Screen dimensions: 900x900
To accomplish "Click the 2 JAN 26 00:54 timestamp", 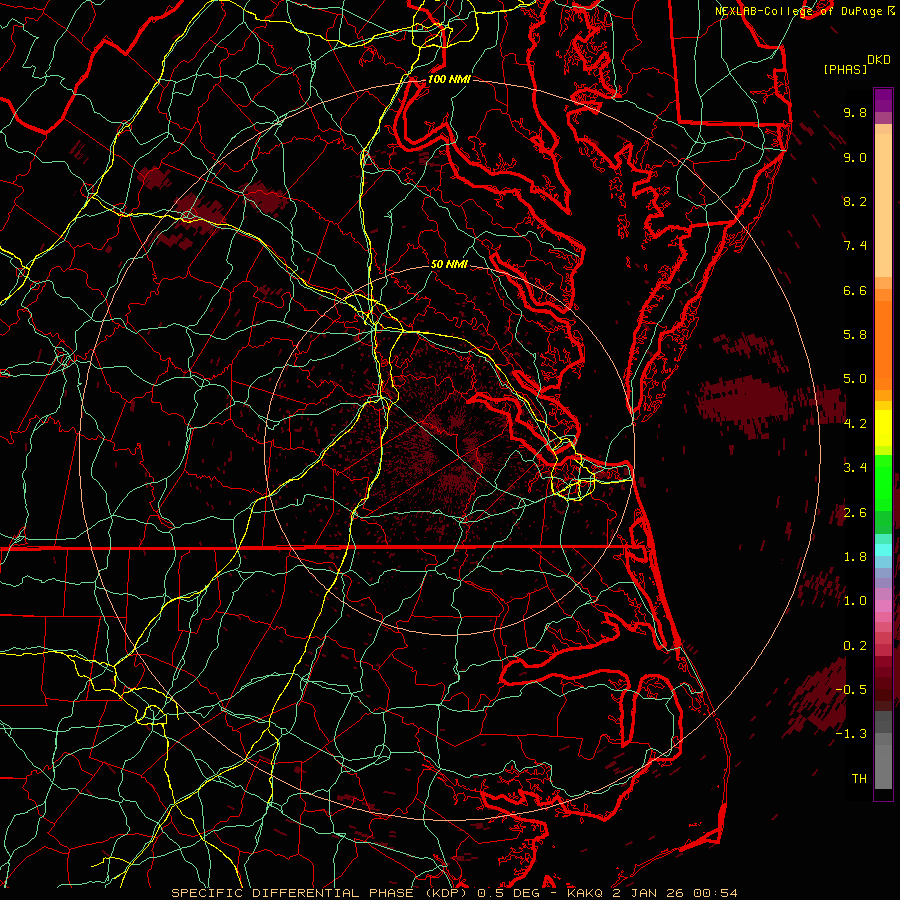I will pos(676,893).
